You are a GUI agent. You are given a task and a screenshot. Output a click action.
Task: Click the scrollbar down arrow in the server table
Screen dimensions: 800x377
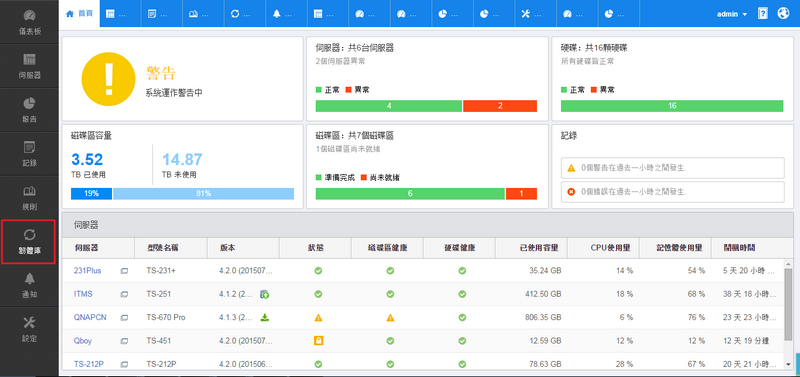point(789,364)
